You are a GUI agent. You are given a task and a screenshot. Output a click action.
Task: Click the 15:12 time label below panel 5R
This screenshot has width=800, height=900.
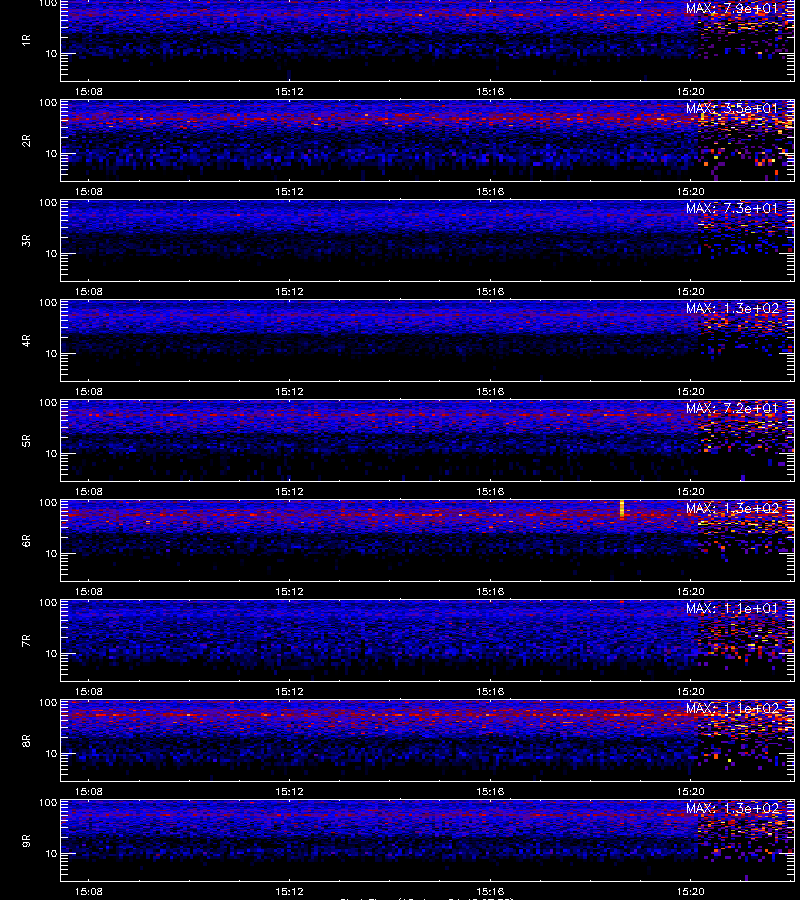[289, 491]
